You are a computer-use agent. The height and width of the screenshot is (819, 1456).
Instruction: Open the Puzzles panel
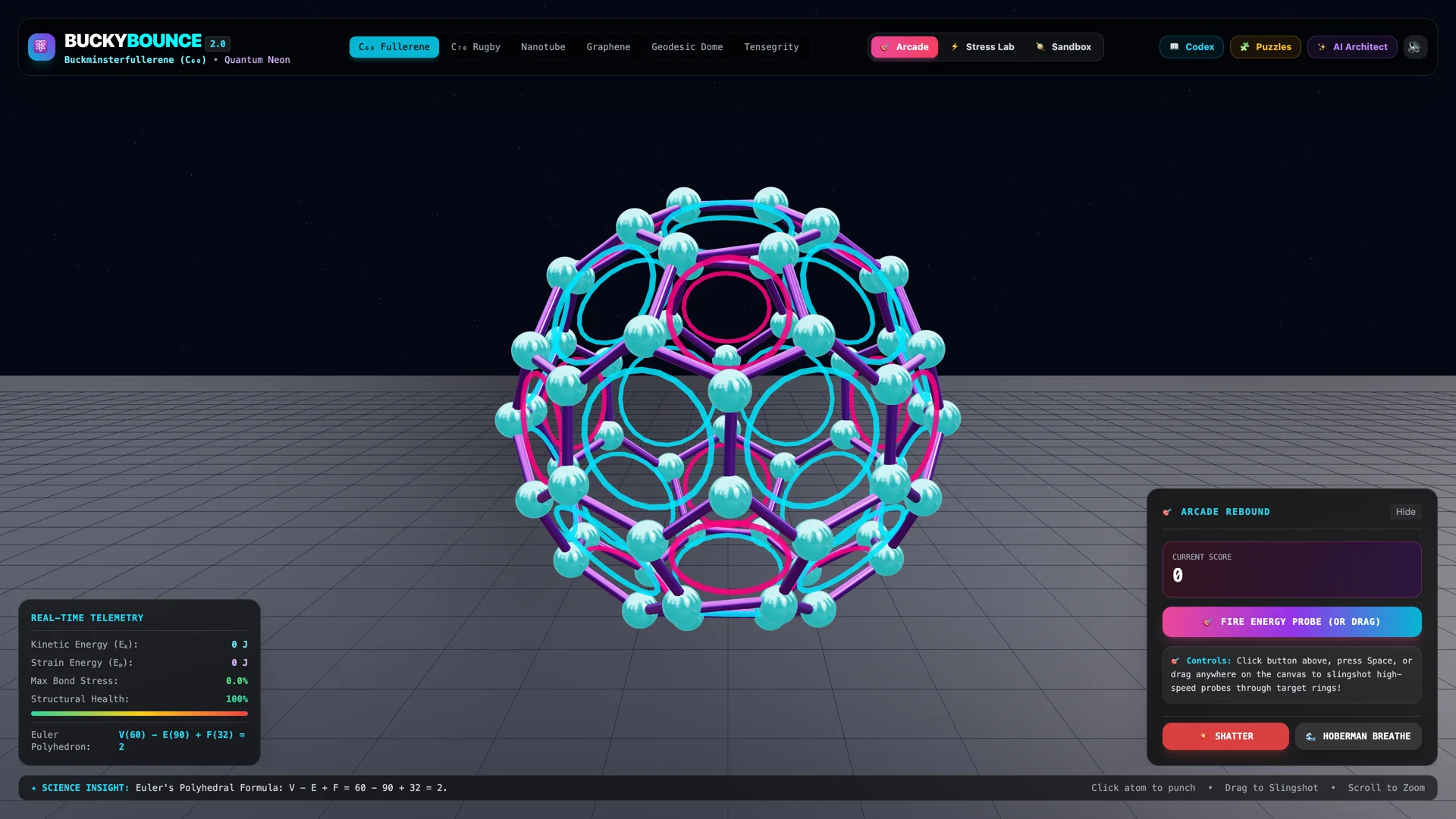1266,47
